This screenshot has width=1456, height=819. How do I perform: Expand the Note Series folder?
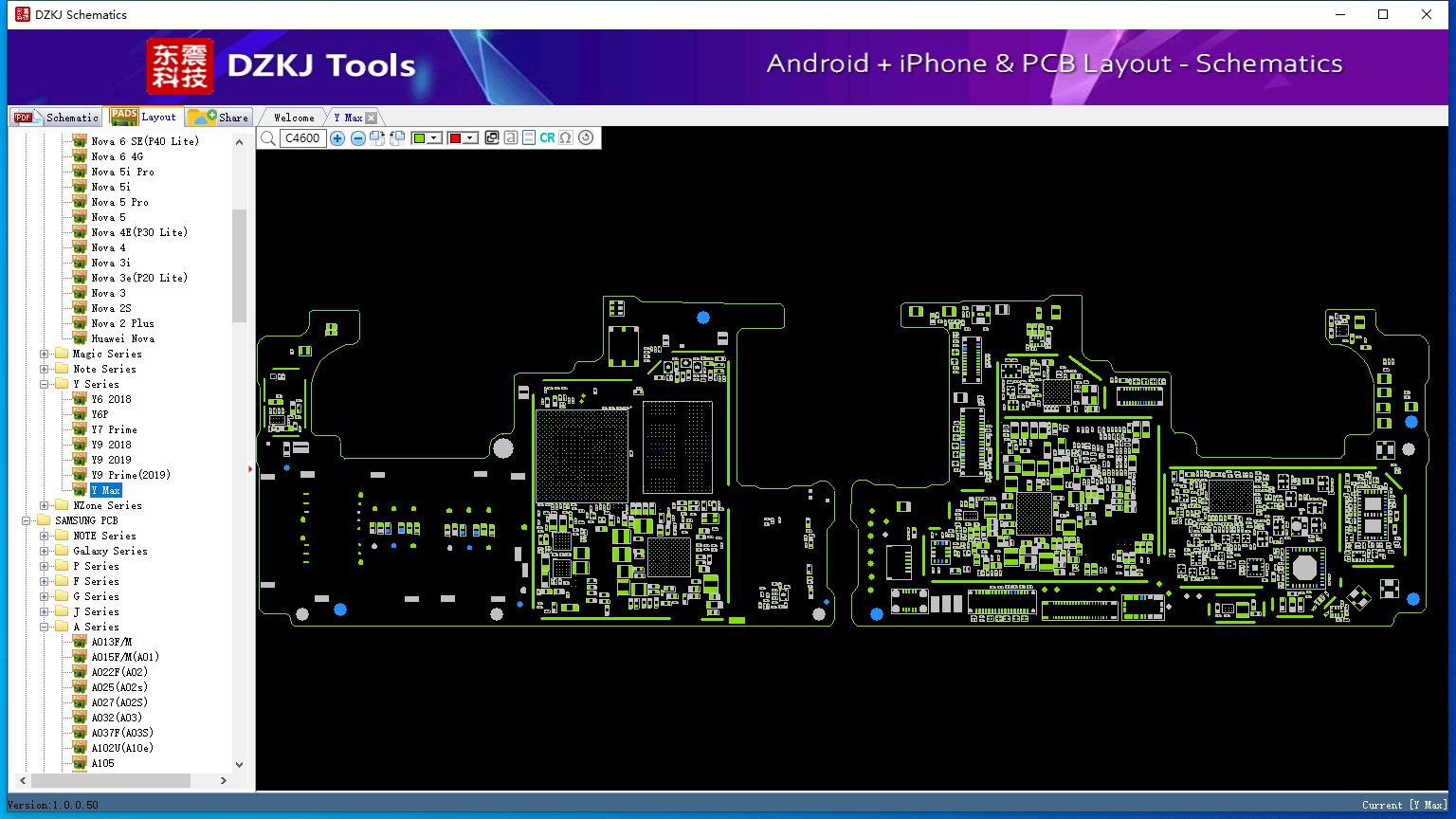point(44,369)
